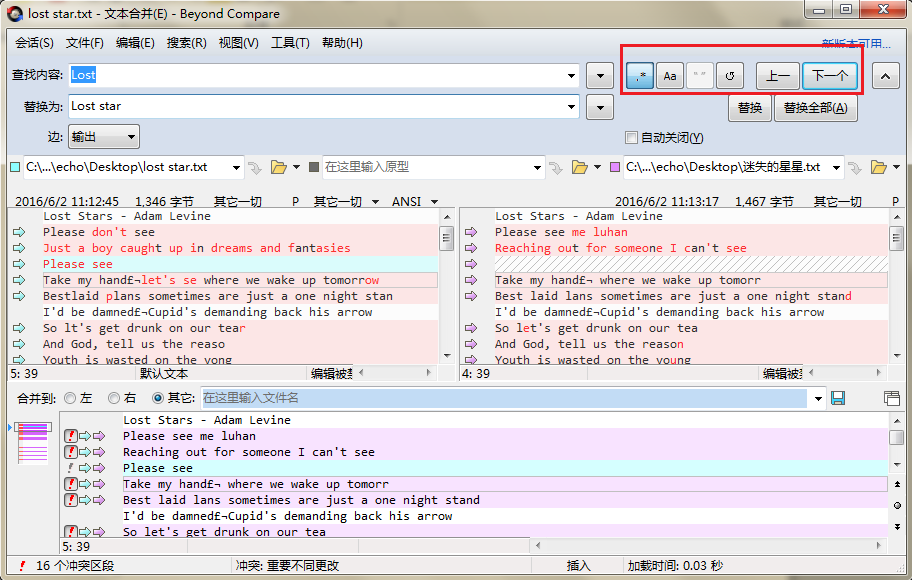Click the left pane browse folder icon
Viewport: 912px width, 580px height.
tap(279, 168)
